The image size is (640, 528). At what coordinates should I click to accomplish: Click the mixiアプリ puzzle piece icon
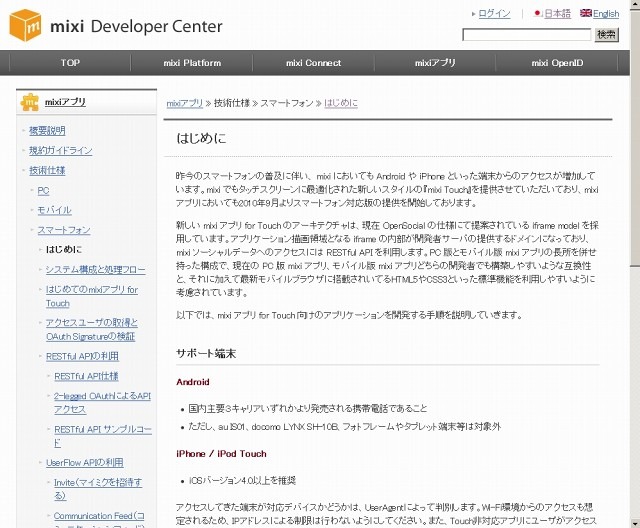tap(29, 102)
